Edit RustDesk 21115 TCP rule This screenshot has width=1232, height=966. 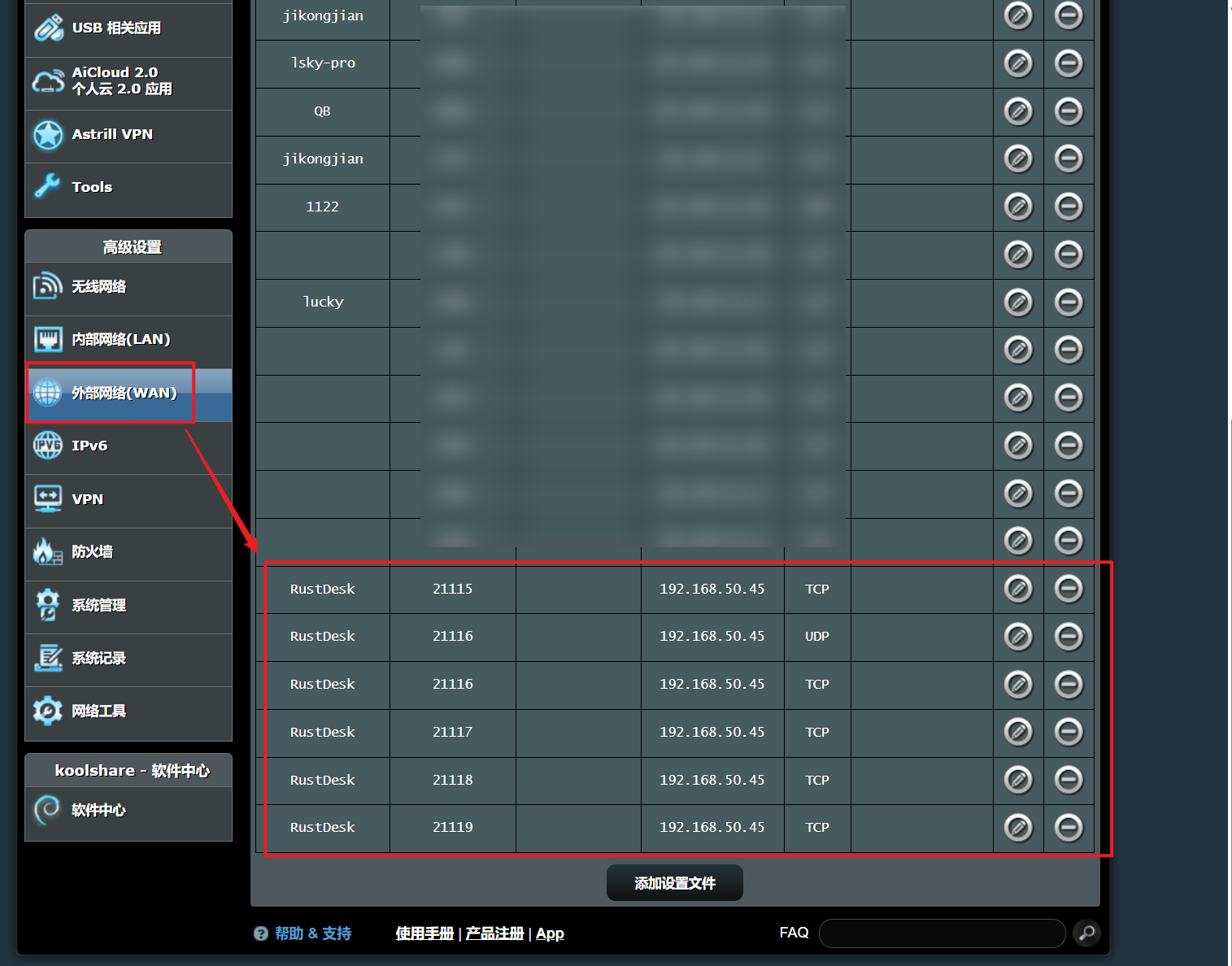(x=1018, y=589)
